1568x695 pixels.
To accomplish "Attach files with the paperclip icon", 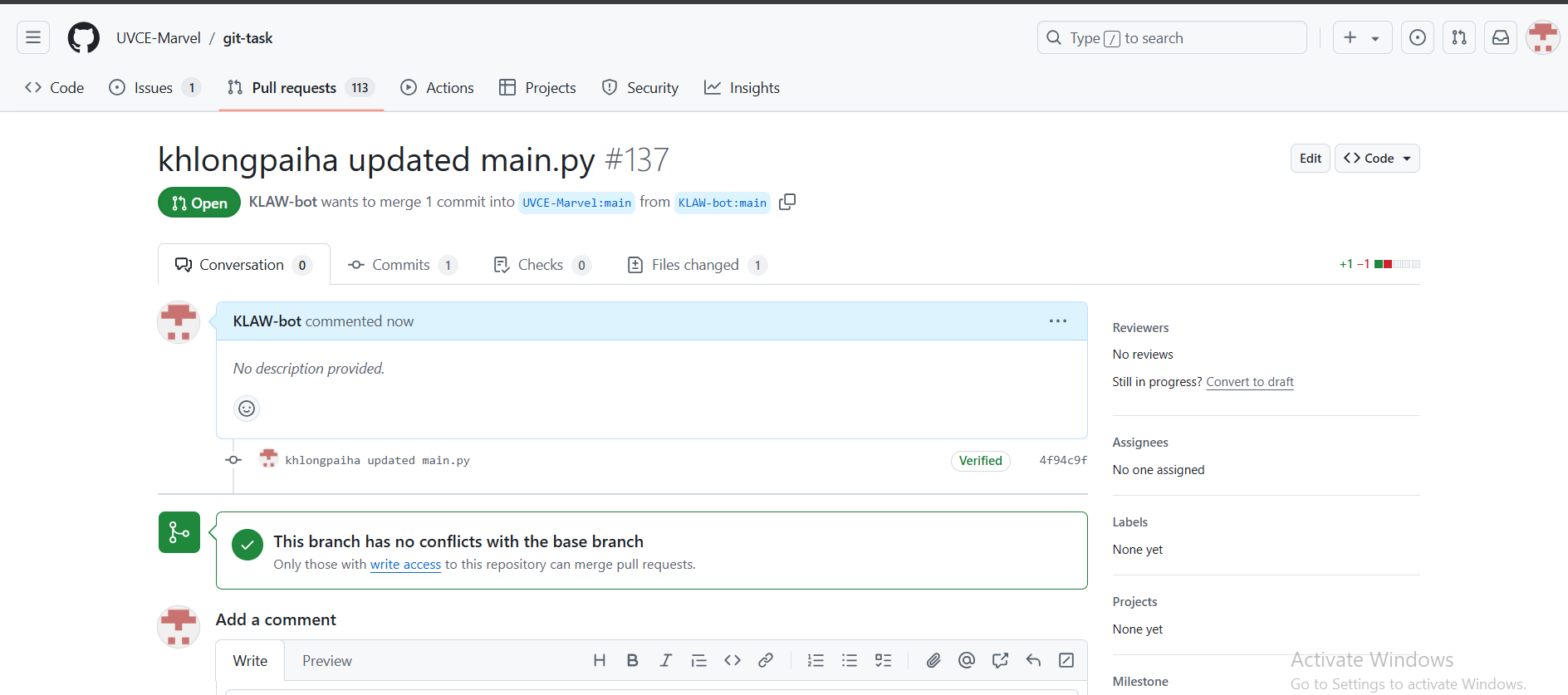I will [x=933, y=660].
